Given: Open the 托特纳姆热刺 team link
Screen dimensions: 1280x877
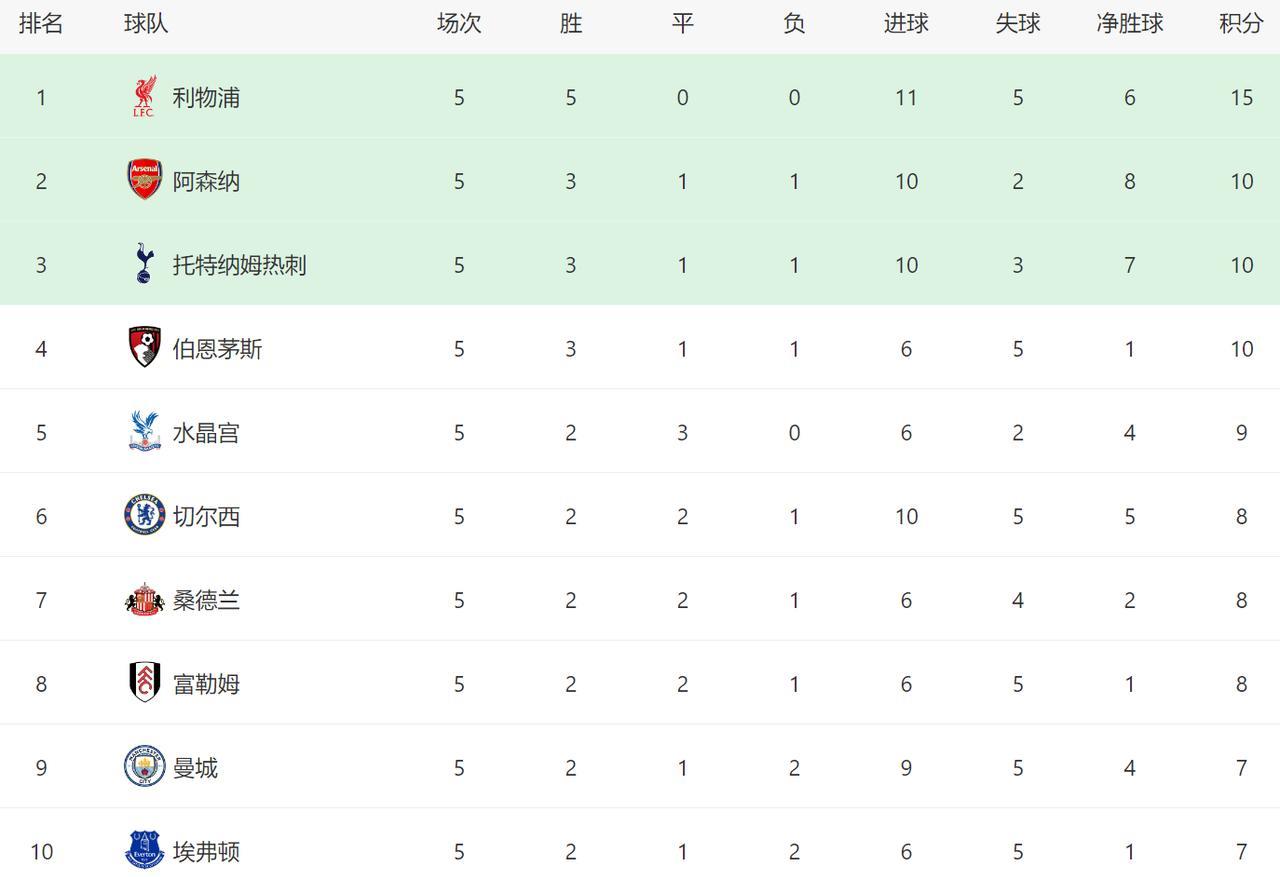Looking at the screenshot, I should pos(239,265).
